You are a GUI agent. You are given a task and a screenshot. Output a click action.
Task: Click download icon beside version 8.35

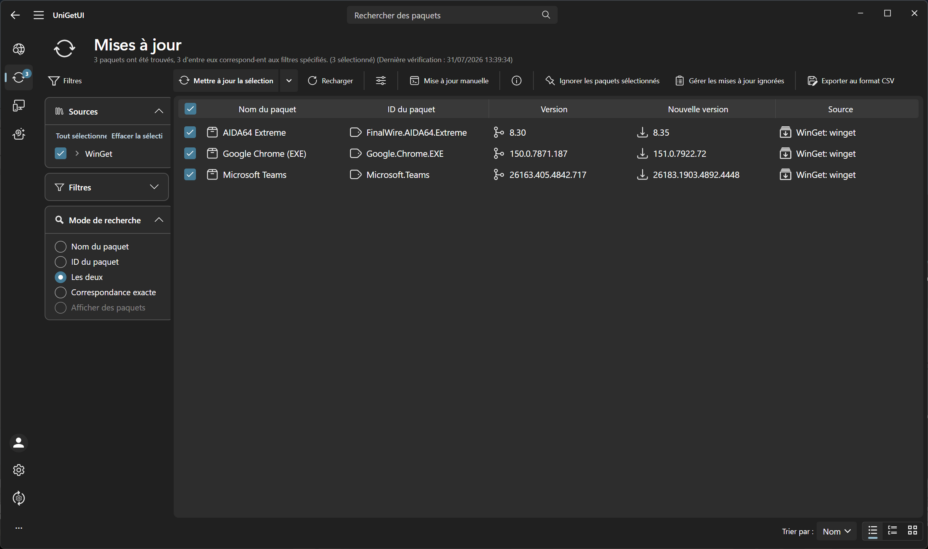642,133
